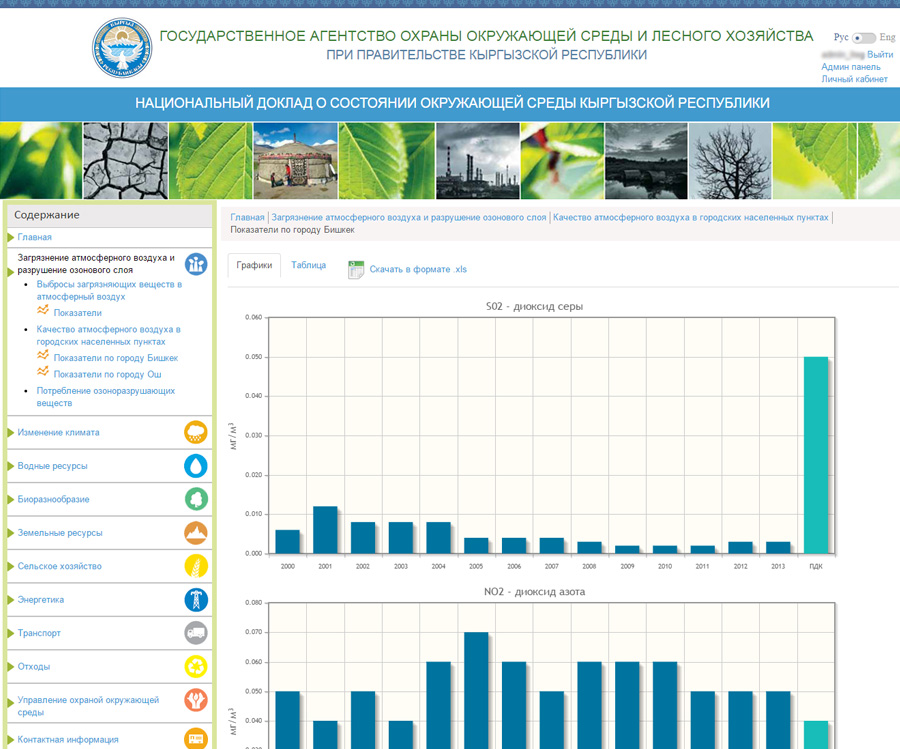
Task: Click the contact information icon
Action: 196,738
